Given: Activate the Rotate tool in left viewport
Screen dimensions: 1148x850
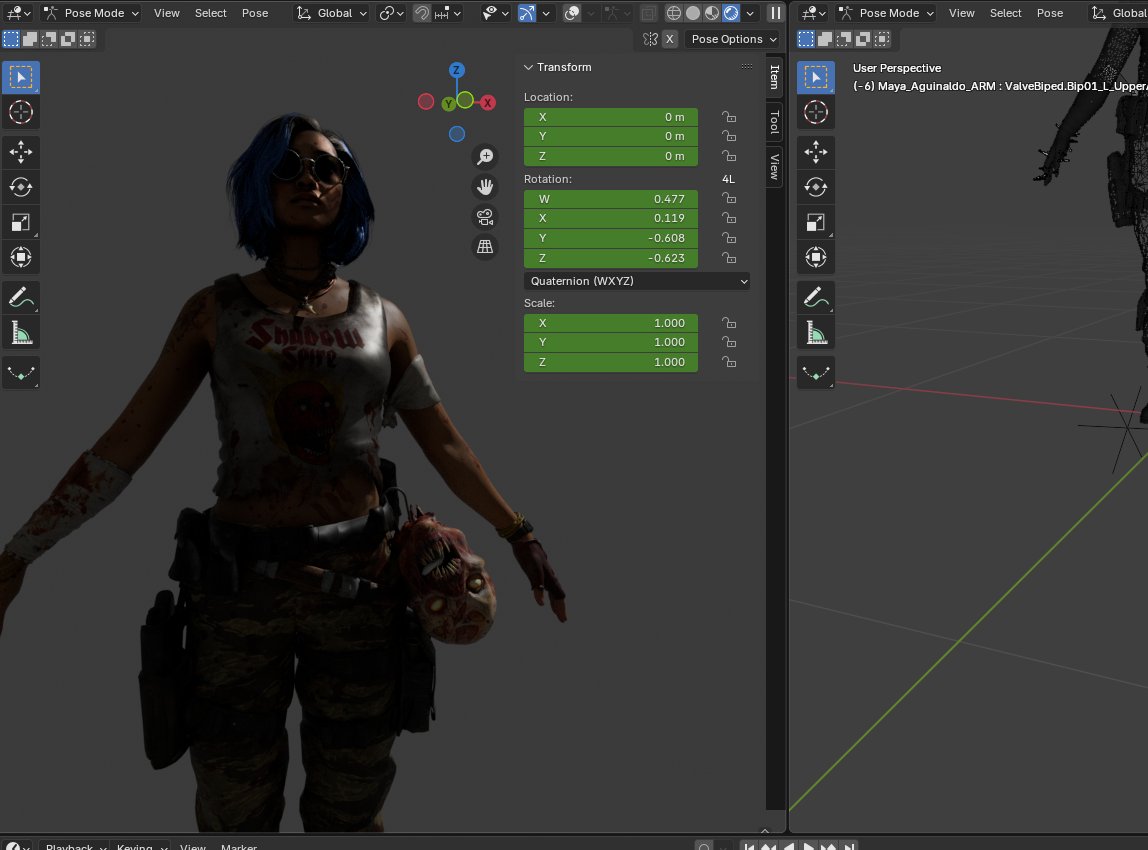Looking at the screenshot, I should coord(20,187).
